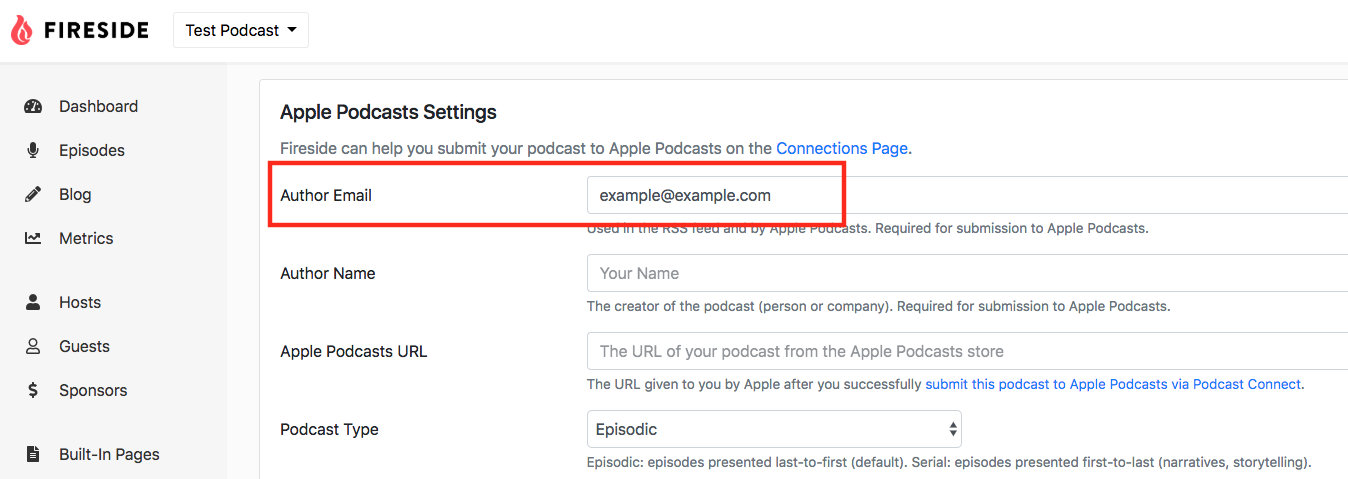Click the Apple Podcasts URL label
Viewport: 1348px width, 479px height.
click(x=354, y=351)
